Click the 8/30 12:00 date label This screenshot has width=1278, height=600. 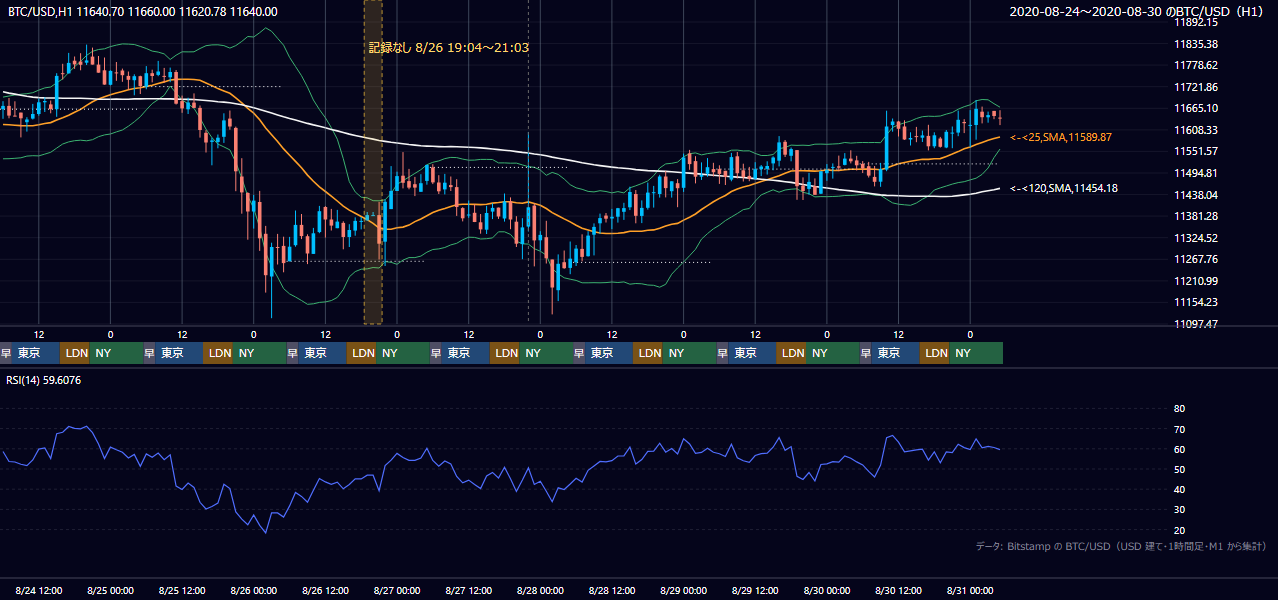click(899, 591)
